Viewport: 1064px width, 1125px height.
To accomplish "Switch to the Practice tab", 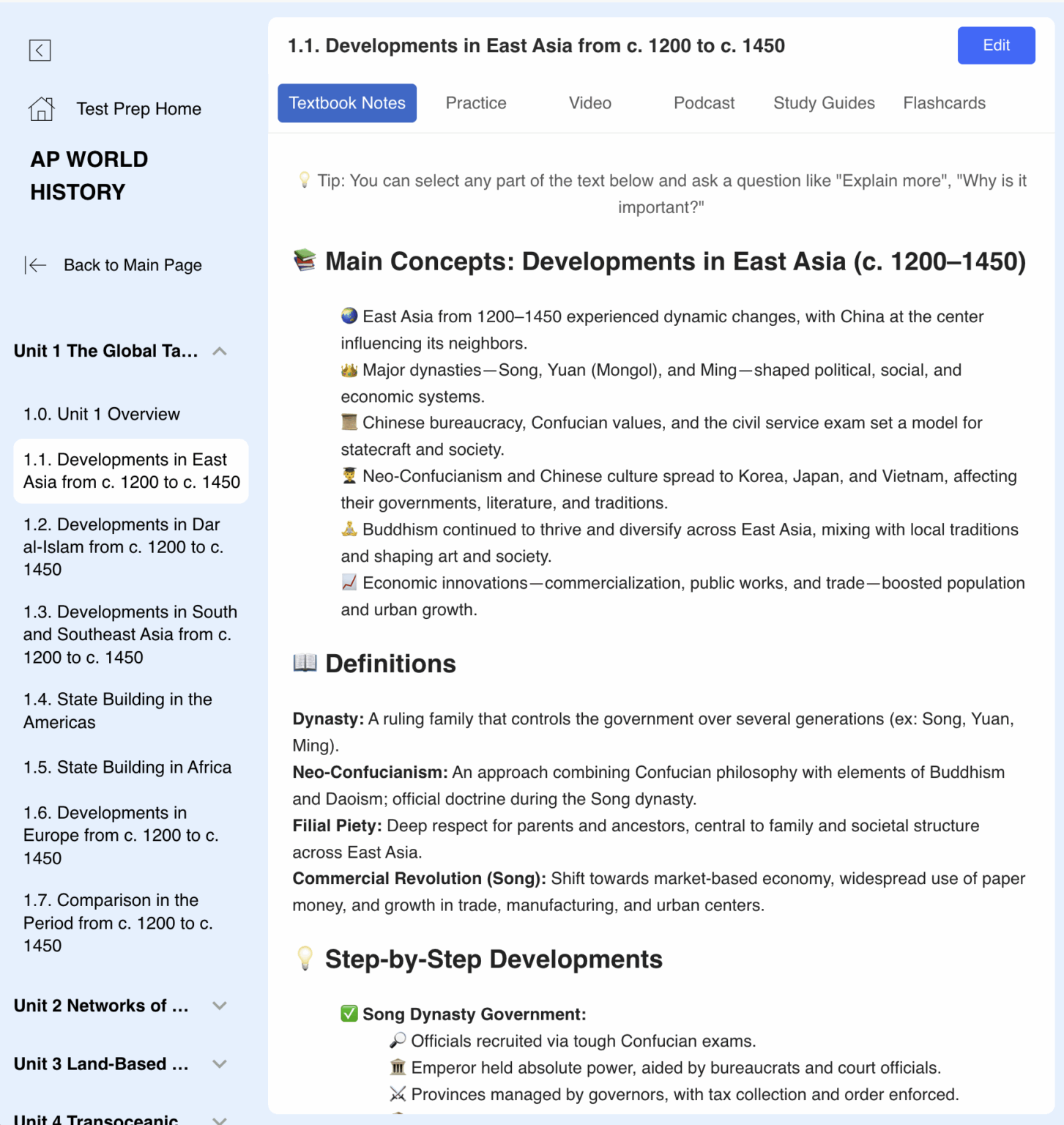I will (476, 103).
